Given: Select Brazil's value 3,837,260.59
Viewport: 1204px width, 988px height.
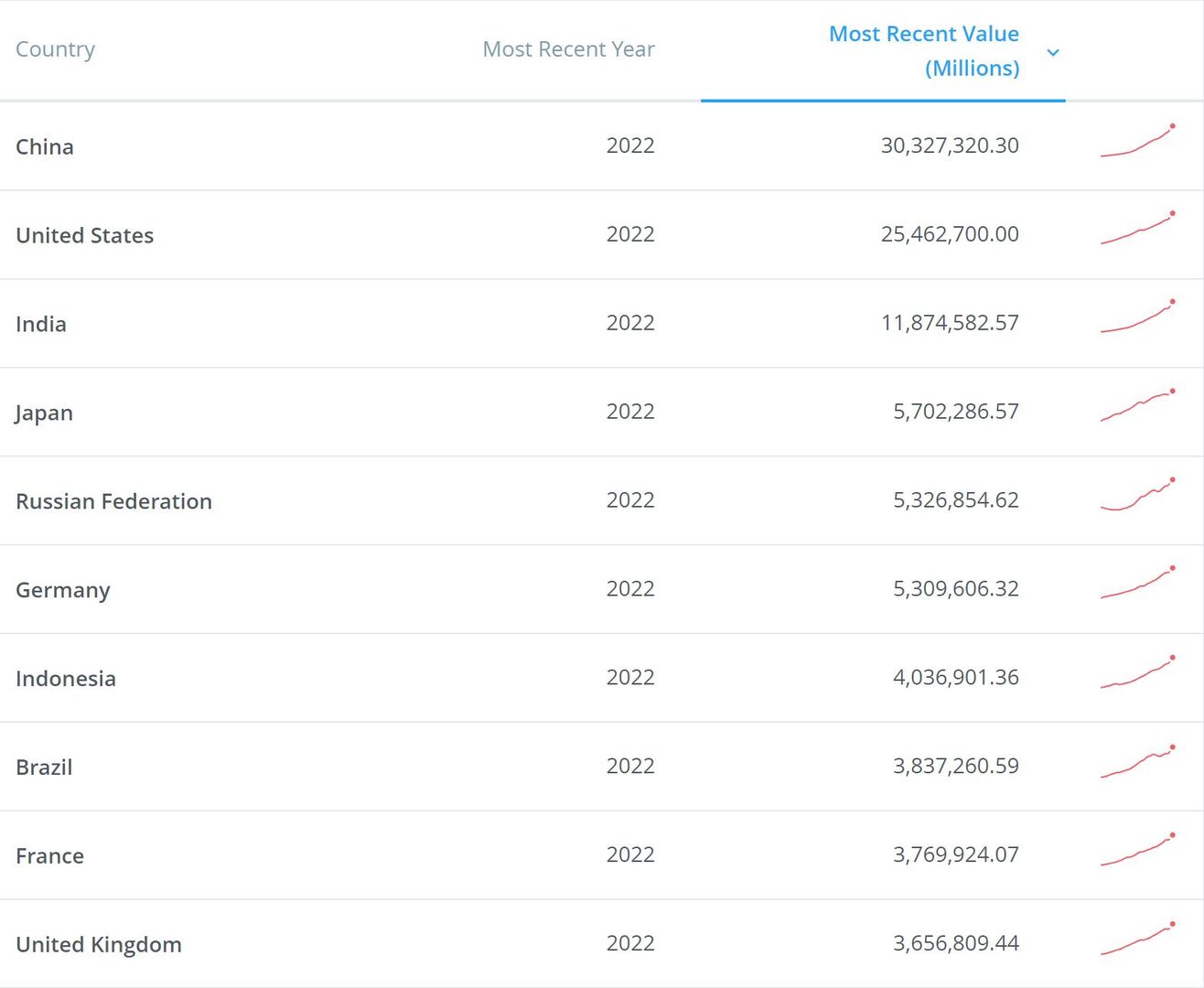Looking at the screenshot, I should 956,767.
